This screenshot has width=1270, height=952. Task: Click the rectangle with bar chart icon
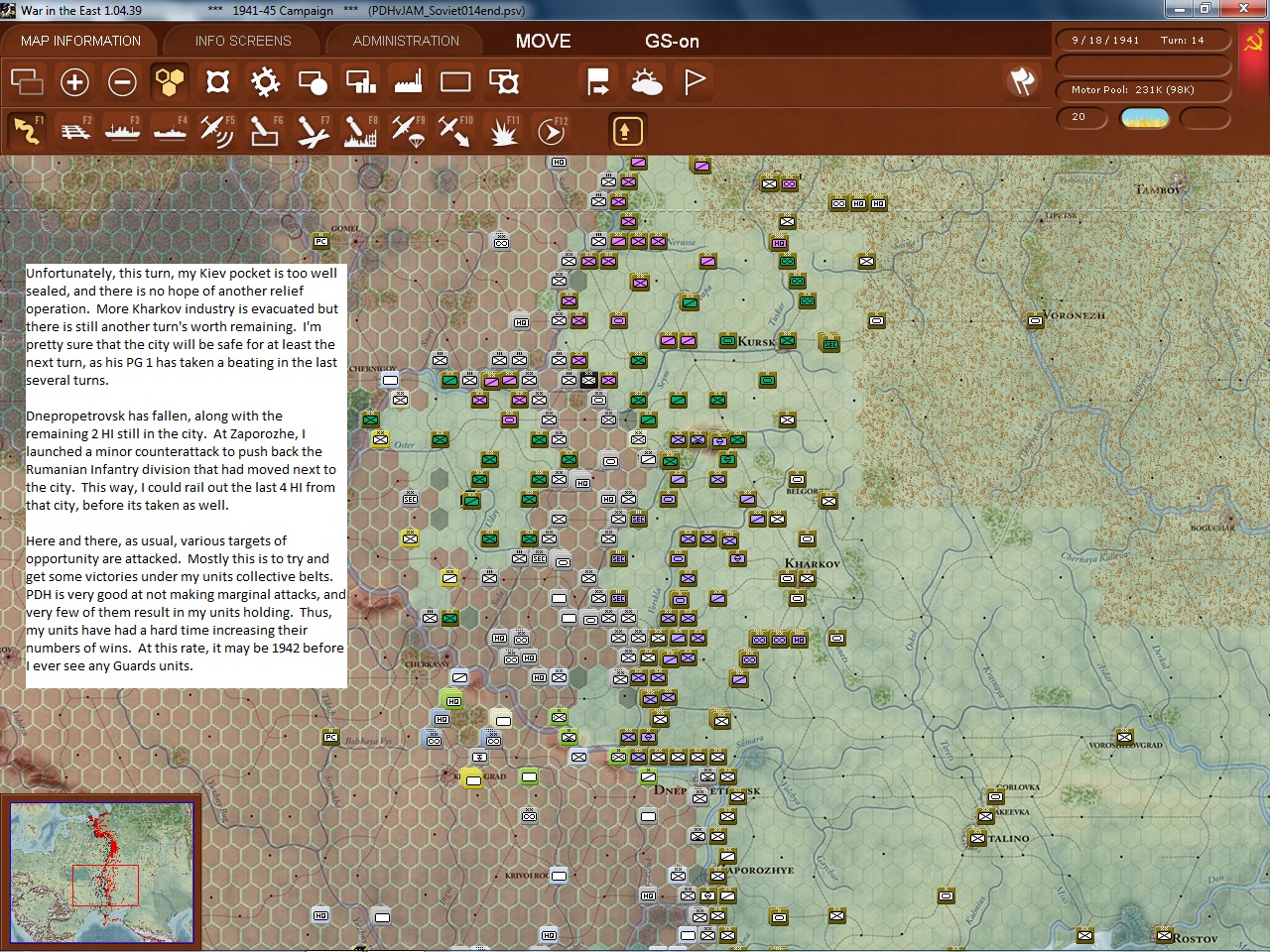coord(360,81)
